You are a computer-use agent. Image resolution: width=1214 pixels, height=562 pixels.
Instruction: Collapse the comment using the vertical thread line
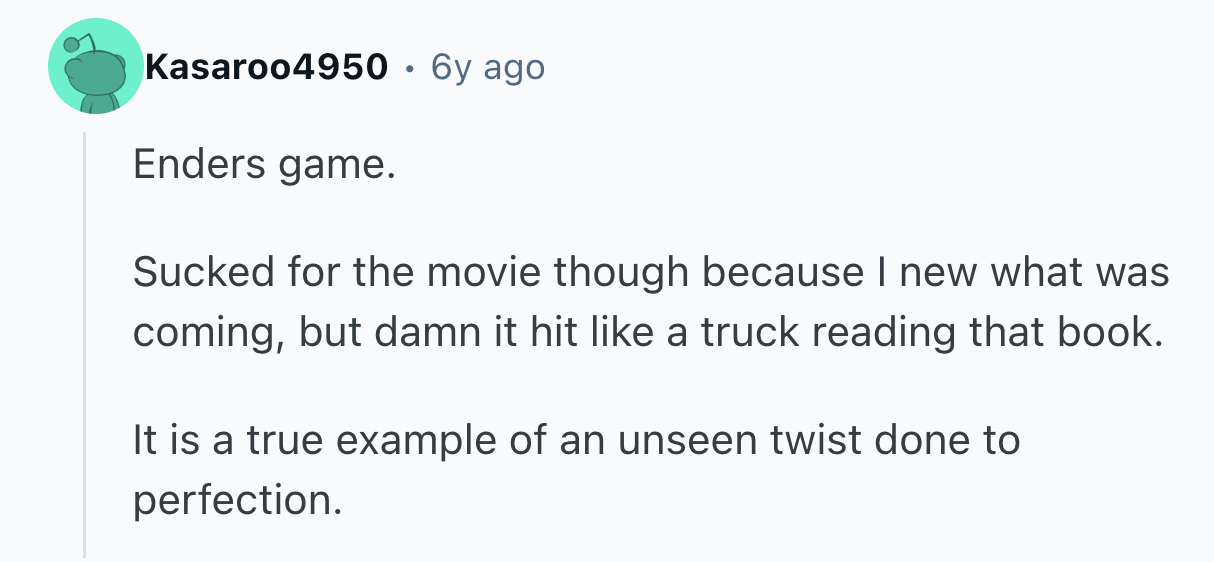85,340
